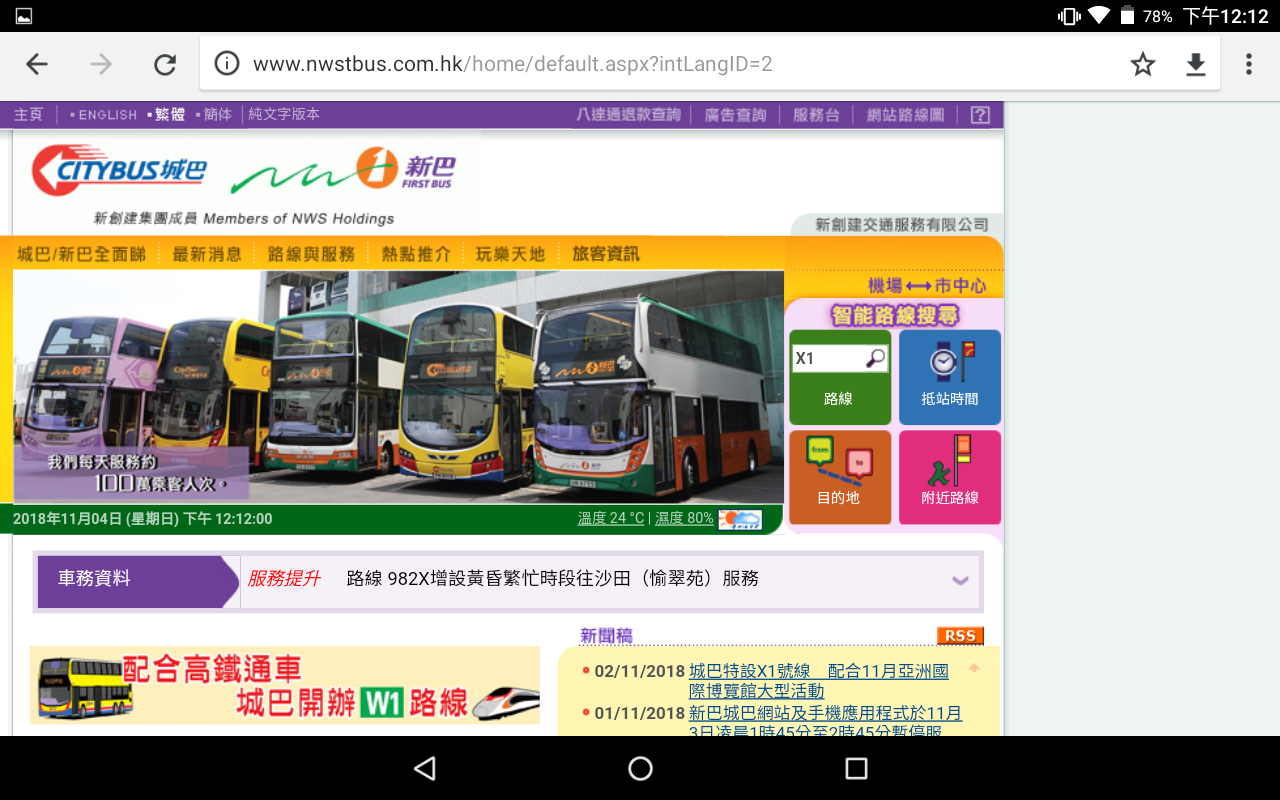Open the 附近路線 nearby routes tile
Image resolution: width=1280 pixels, height=800 pixels.
(949, 477)
